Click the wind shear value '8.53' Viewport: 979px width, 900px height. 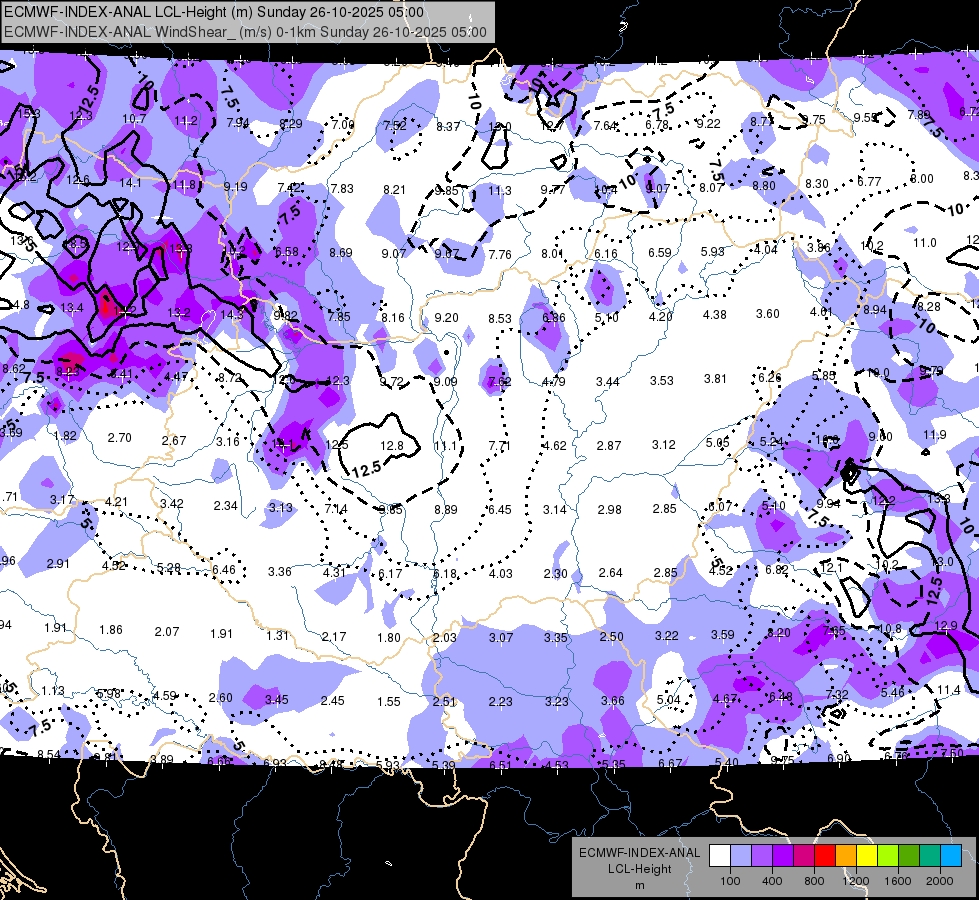pos(500,319)
